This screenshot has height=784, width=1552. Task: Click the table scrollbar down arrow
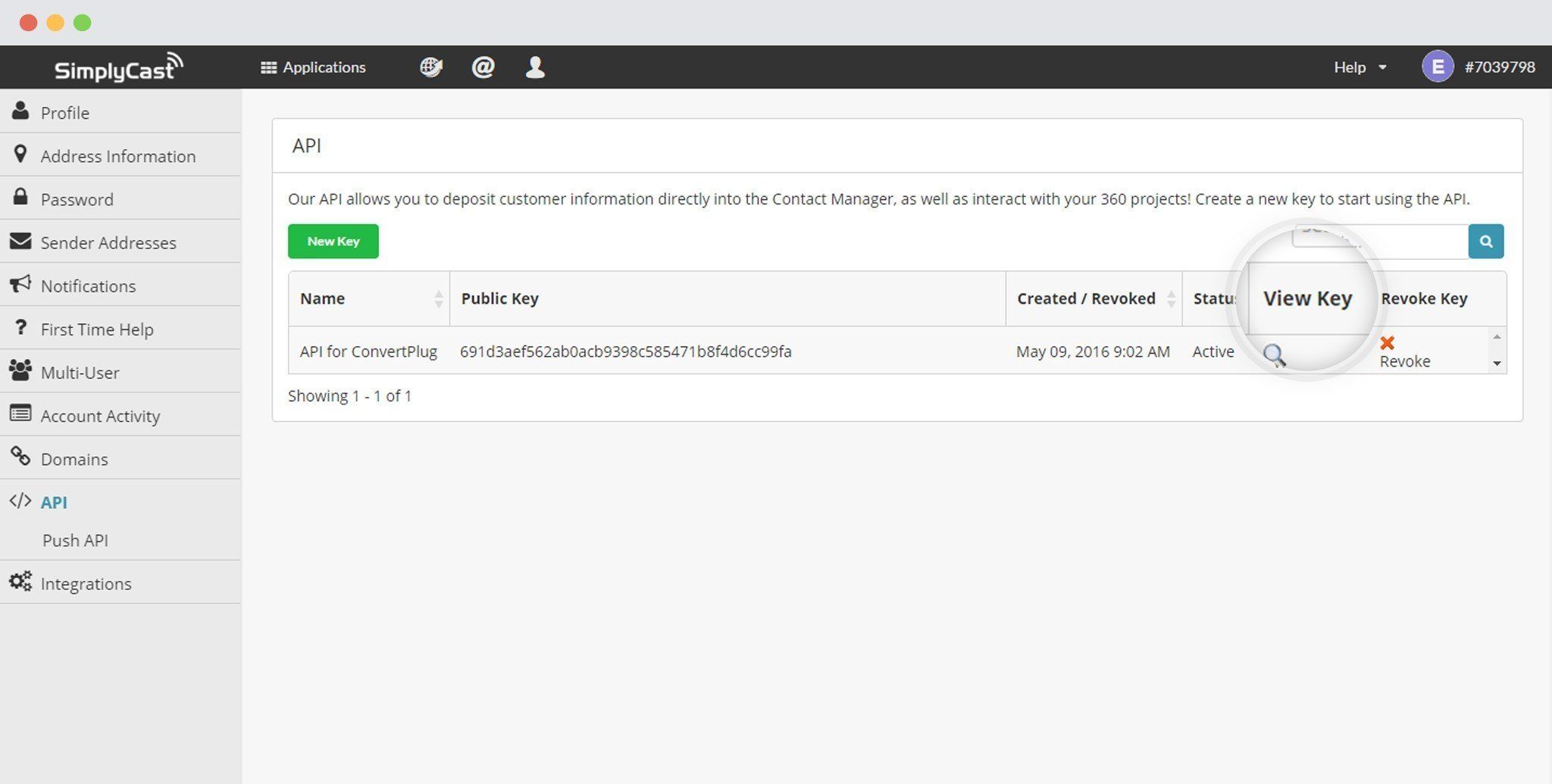(1497, 364)
